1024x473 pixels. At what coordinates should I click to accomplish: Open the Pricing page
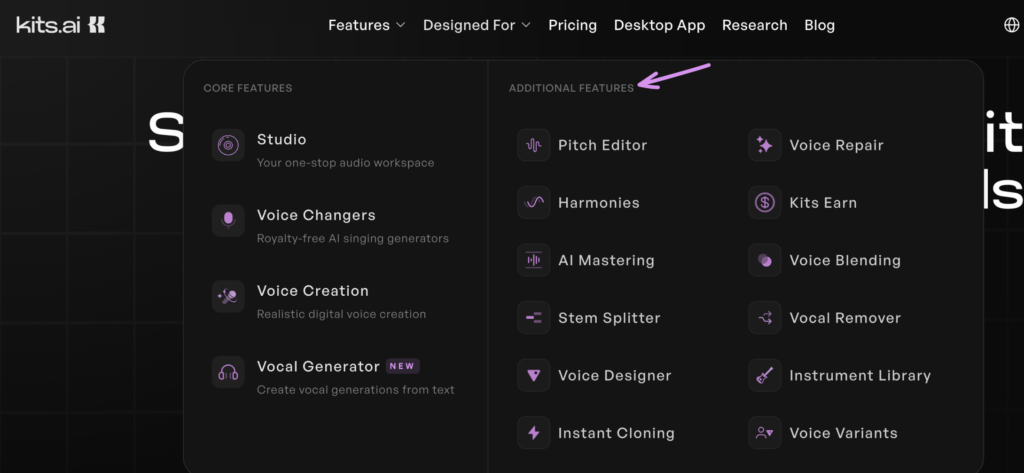572,25
